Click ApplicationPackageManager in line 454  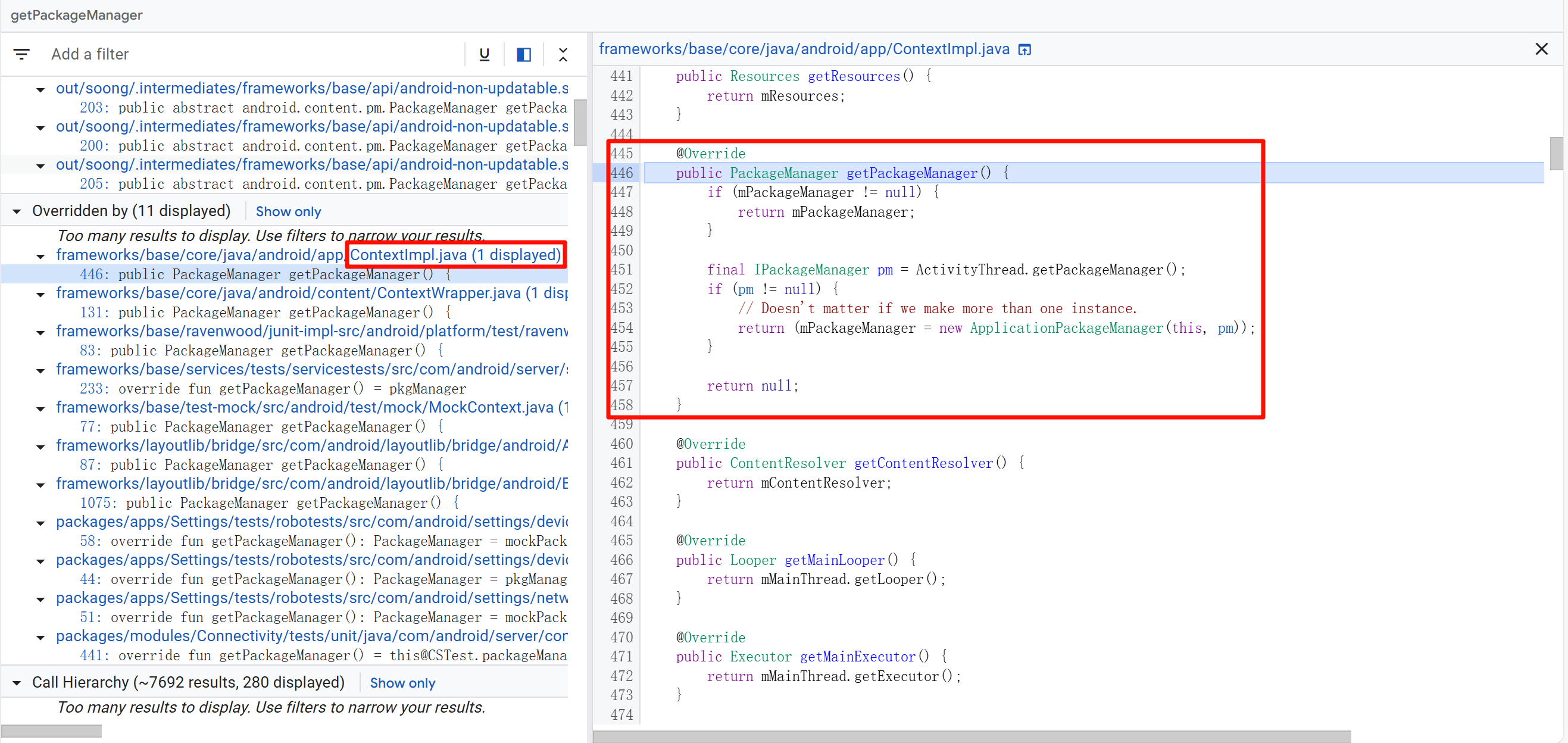point(1066,329)
